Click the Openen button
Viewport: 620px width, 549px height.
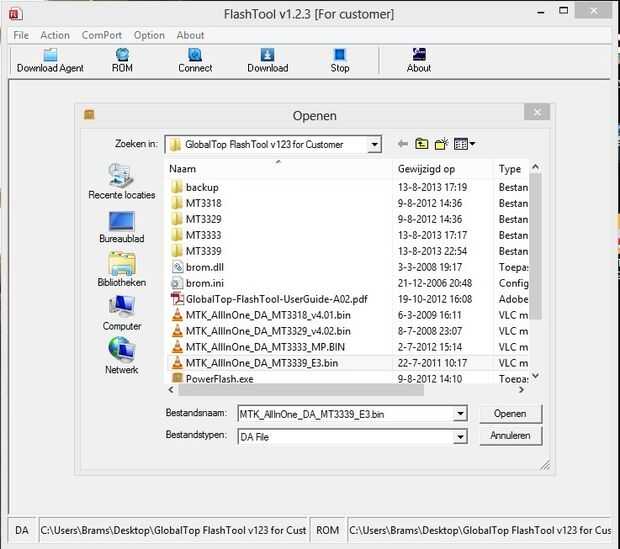pos(510,414)
